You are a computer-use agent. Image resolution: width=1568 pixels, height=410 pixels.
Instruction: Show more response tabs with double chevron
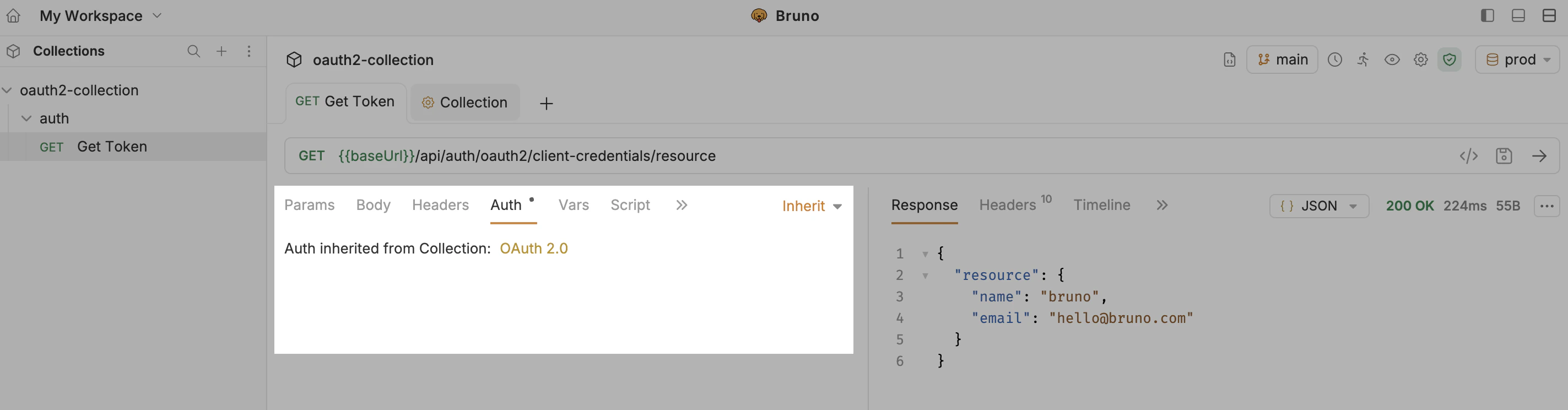(x=1162, y=206)
